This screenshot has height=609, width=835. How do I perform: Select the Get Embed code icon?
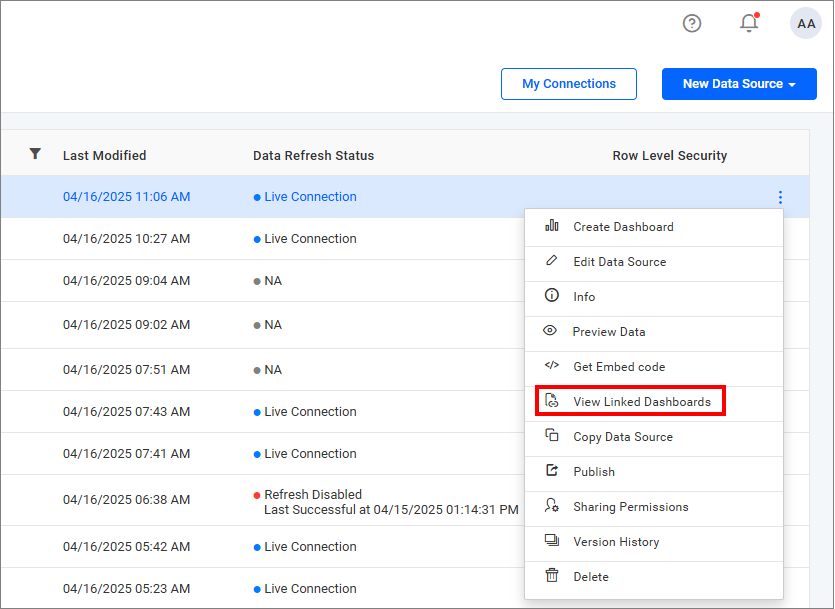tap(552, 366)
